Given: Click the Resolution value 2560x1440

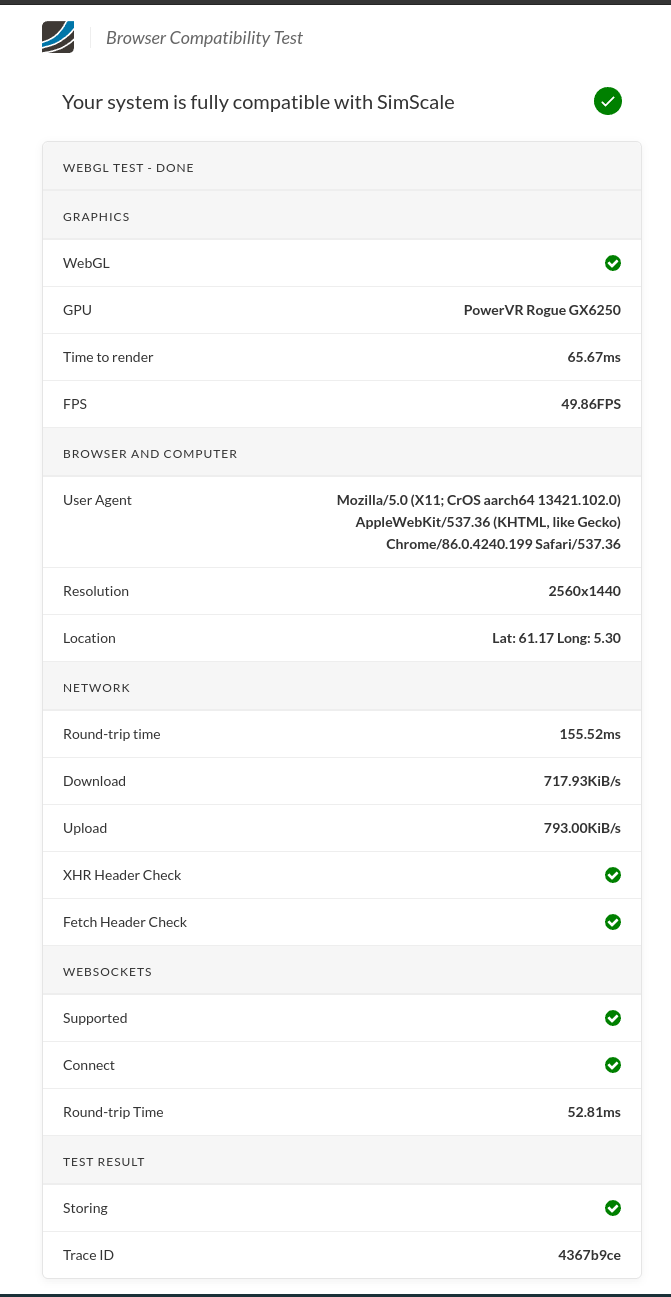Looking at the screenshot, I should 584,591.
